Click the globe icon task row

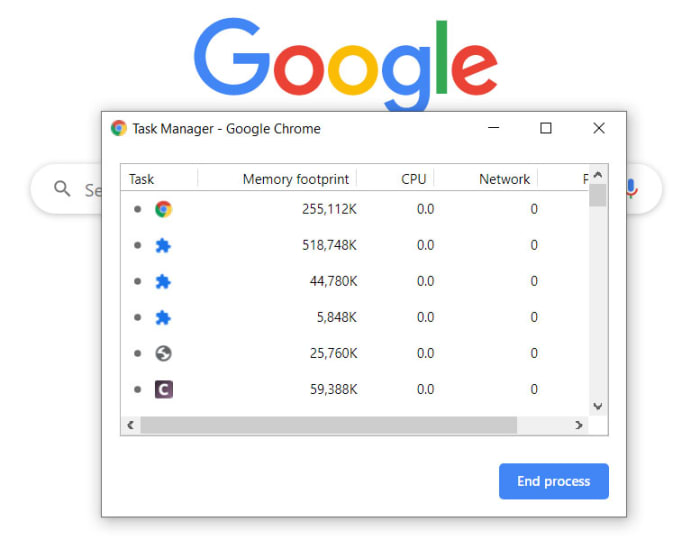pyautogui.click(x=163, y=353)
